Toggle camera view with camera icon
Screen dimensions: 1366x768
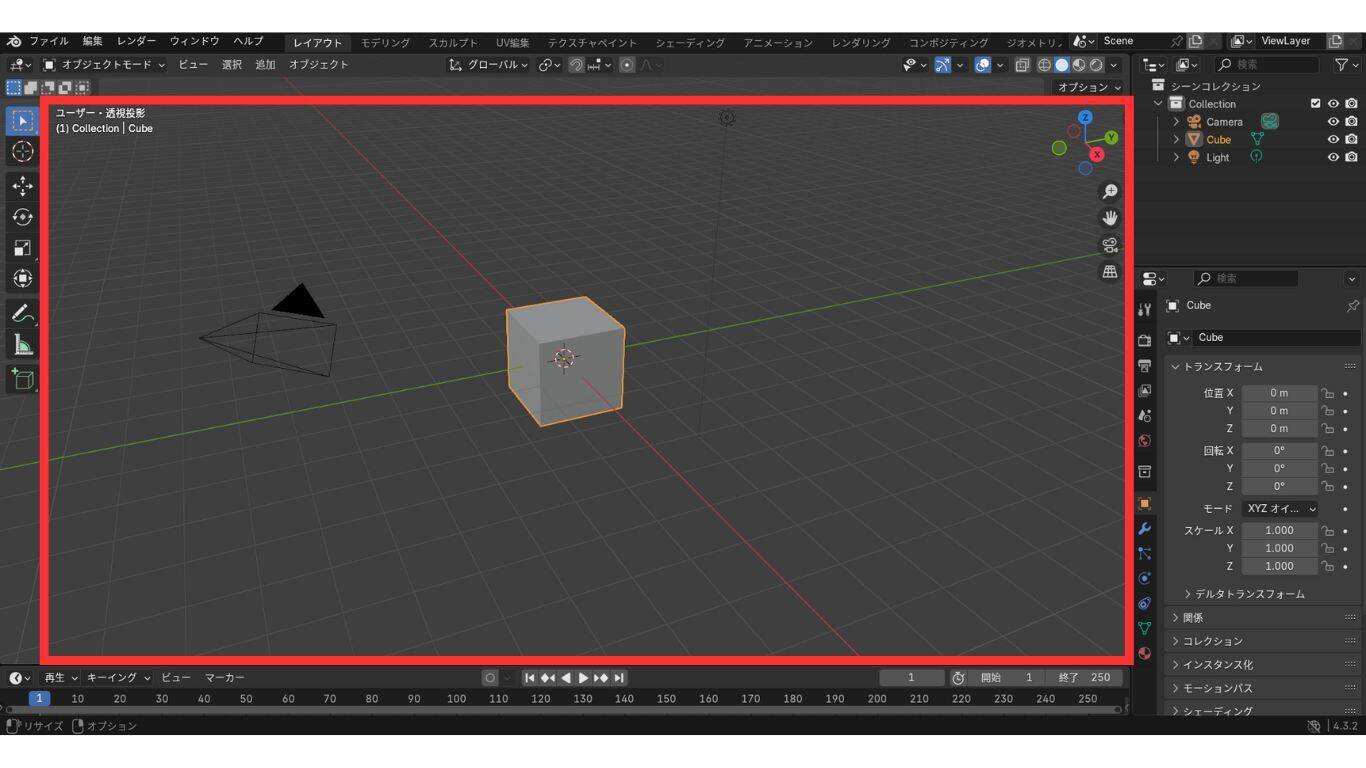point(1109,245)
